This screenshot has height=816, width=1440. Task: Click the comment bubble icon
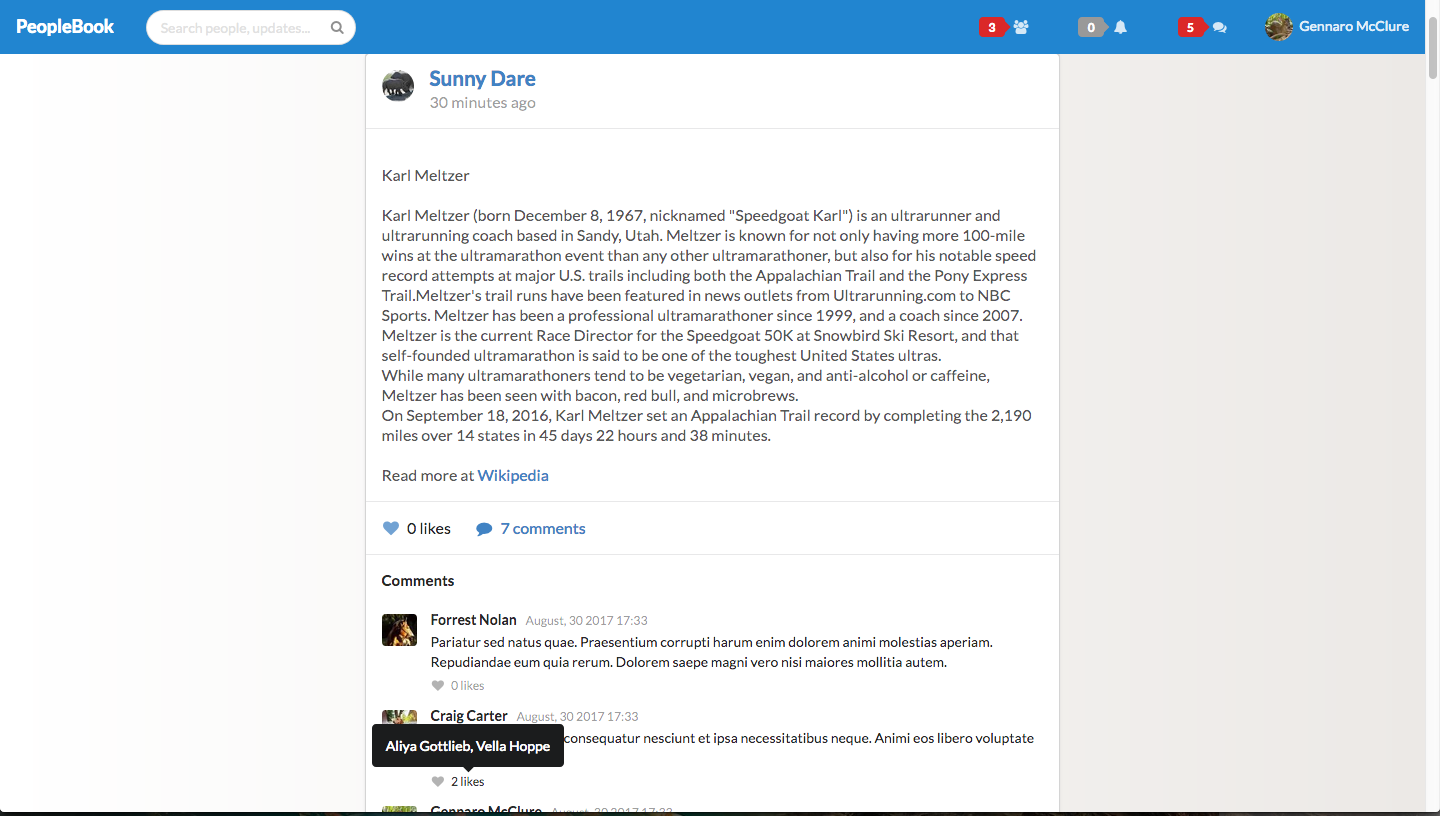click(484, 529)
